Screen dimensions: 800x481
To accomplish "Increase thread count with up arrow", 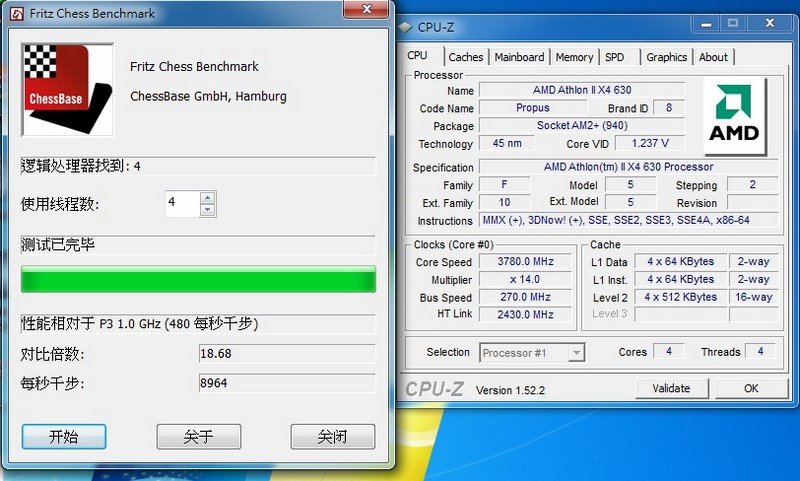I will (x=208, y=197).
